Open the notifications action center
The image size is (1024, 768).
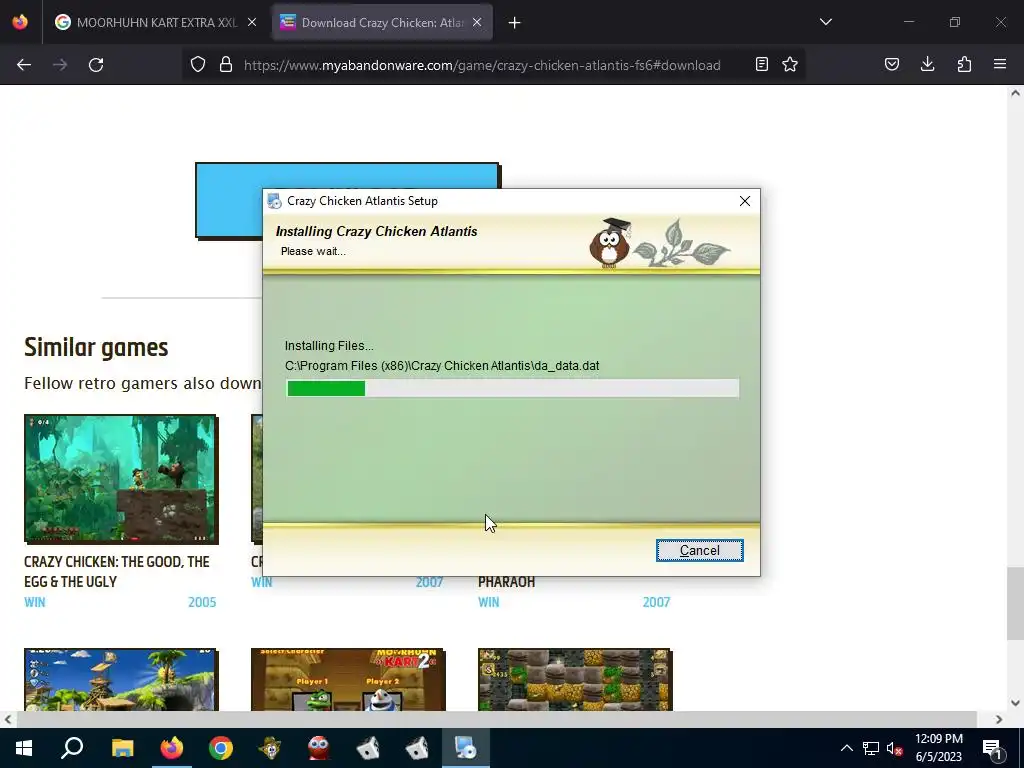pyautogui.click(x=993, y=748)
